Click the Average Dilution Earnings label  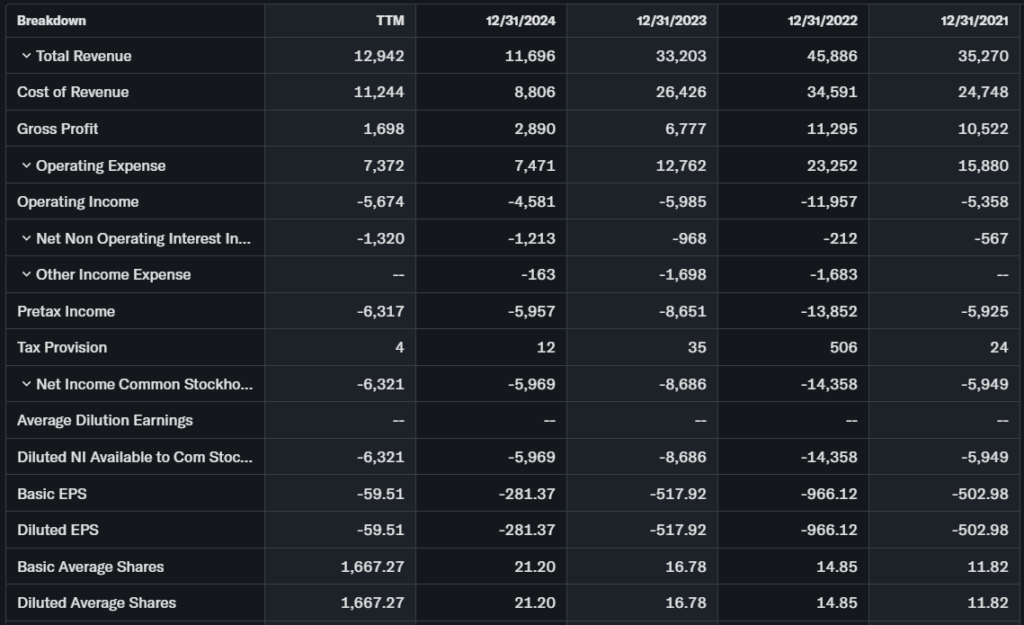pos(105,421)
